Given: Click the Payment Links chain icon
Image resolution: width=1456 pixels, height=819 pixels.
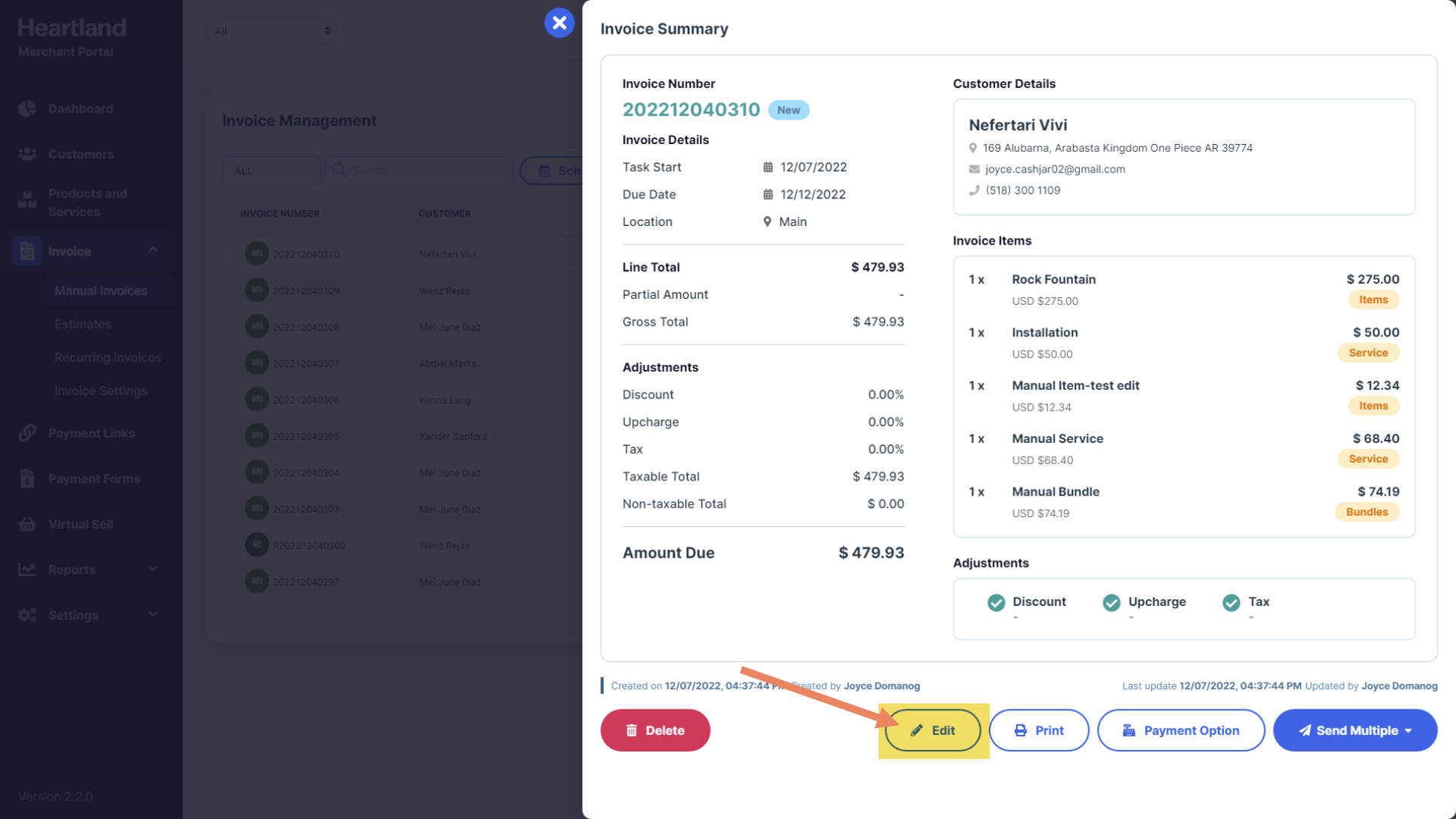Looking at the screenshot, I should click(27, 433).
